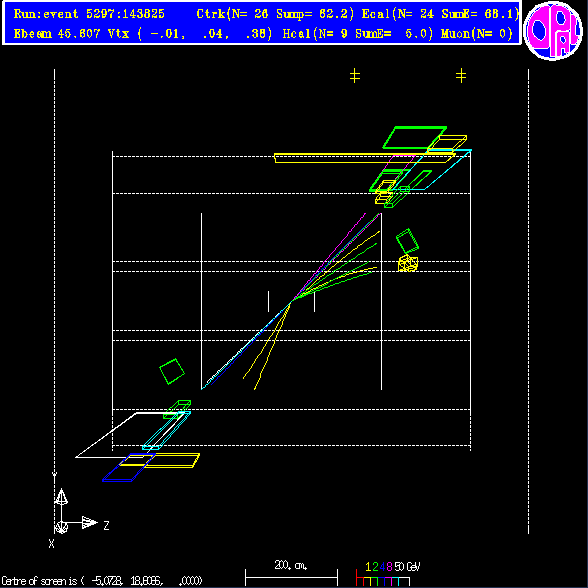Click the upward axis arrow icon
Screen dimensions: 588x588
coord(62,496)
